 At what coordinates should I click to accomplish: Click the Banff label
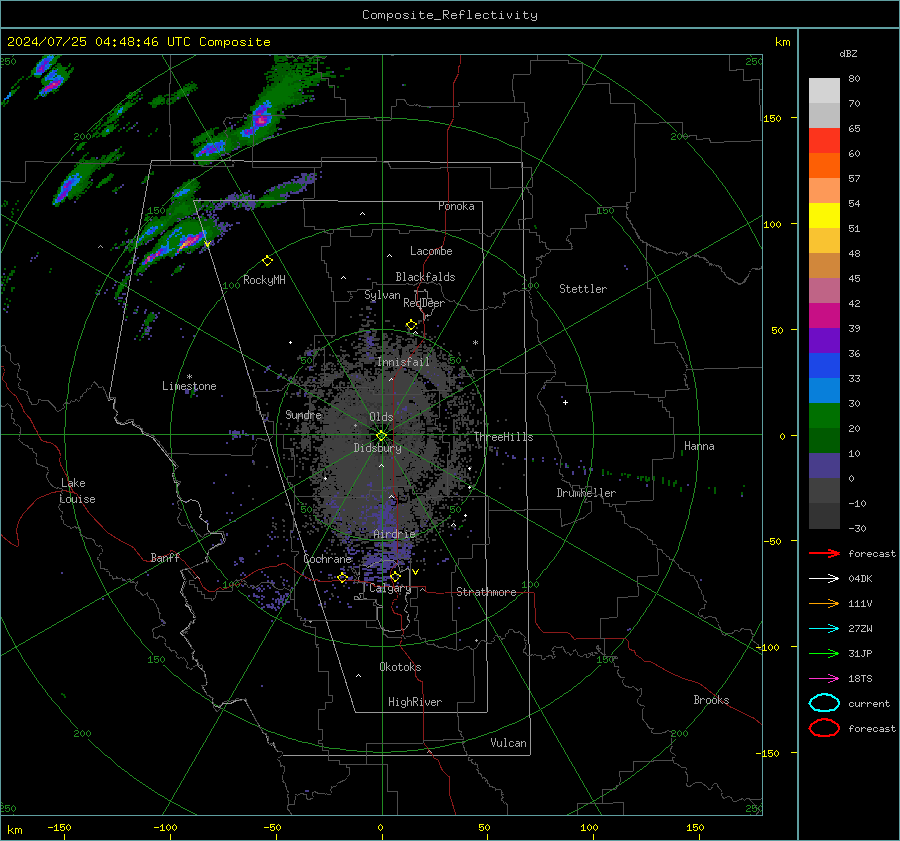[x=165, y=558]
